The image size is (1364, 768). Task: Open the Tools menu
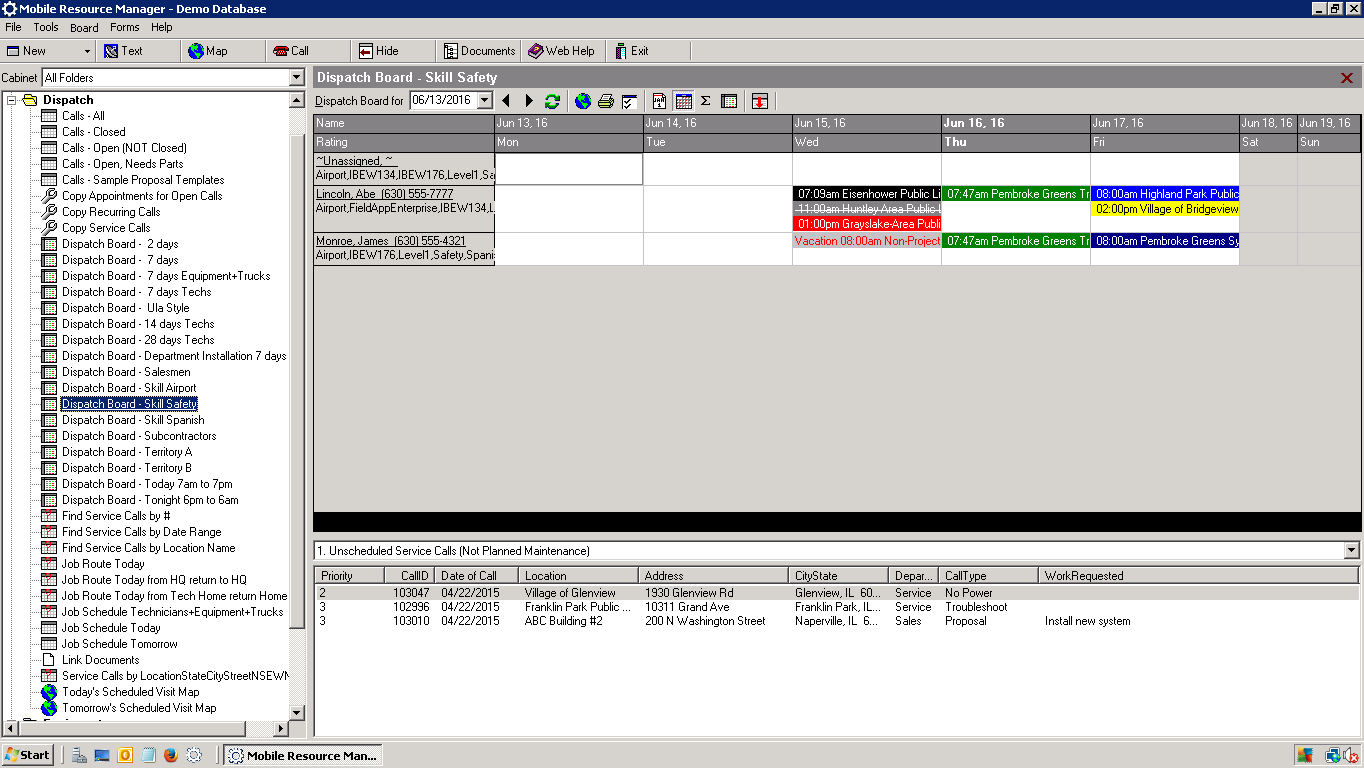(46, 27)
